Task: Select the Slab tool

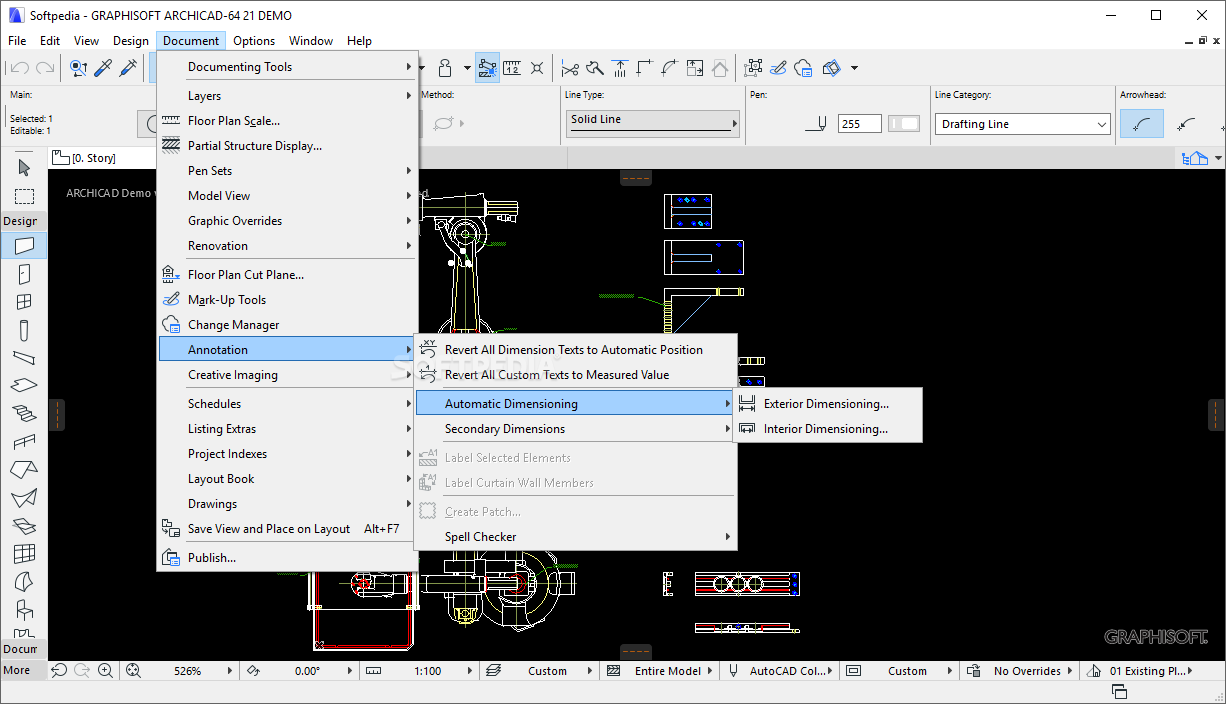Action: tap(24, 385)
